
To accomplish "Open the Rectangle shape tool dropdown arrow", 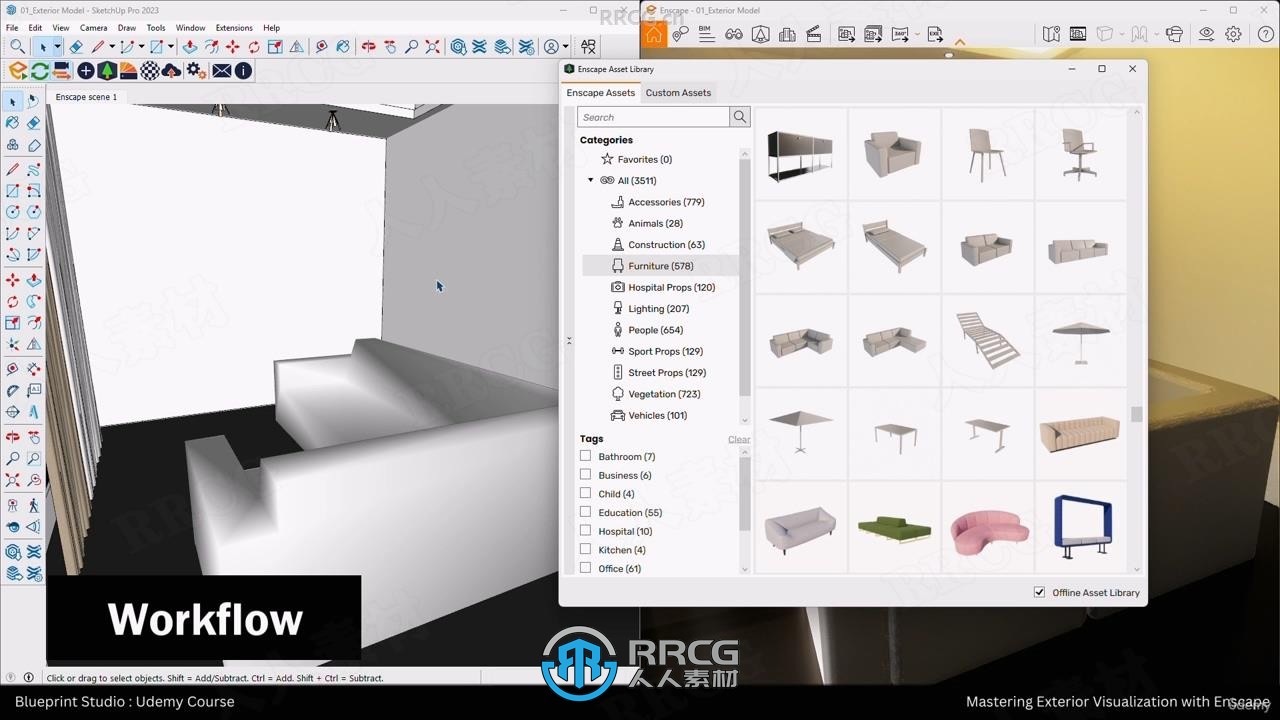I will tap(171, 47).
